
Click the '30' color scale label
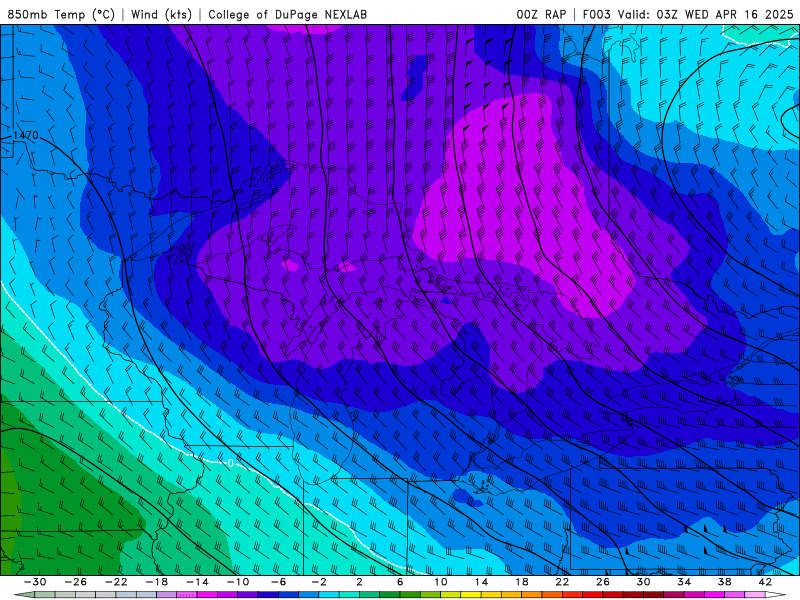coord(643,582)
